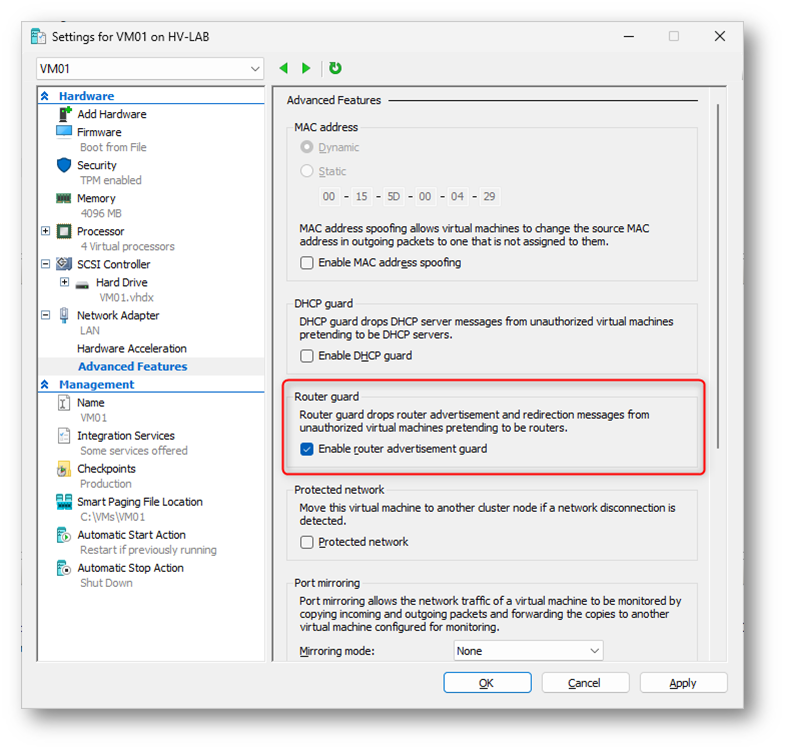Click the Management section header
Viewport: 786px width, 751px height.
click(x=96, y=385)
